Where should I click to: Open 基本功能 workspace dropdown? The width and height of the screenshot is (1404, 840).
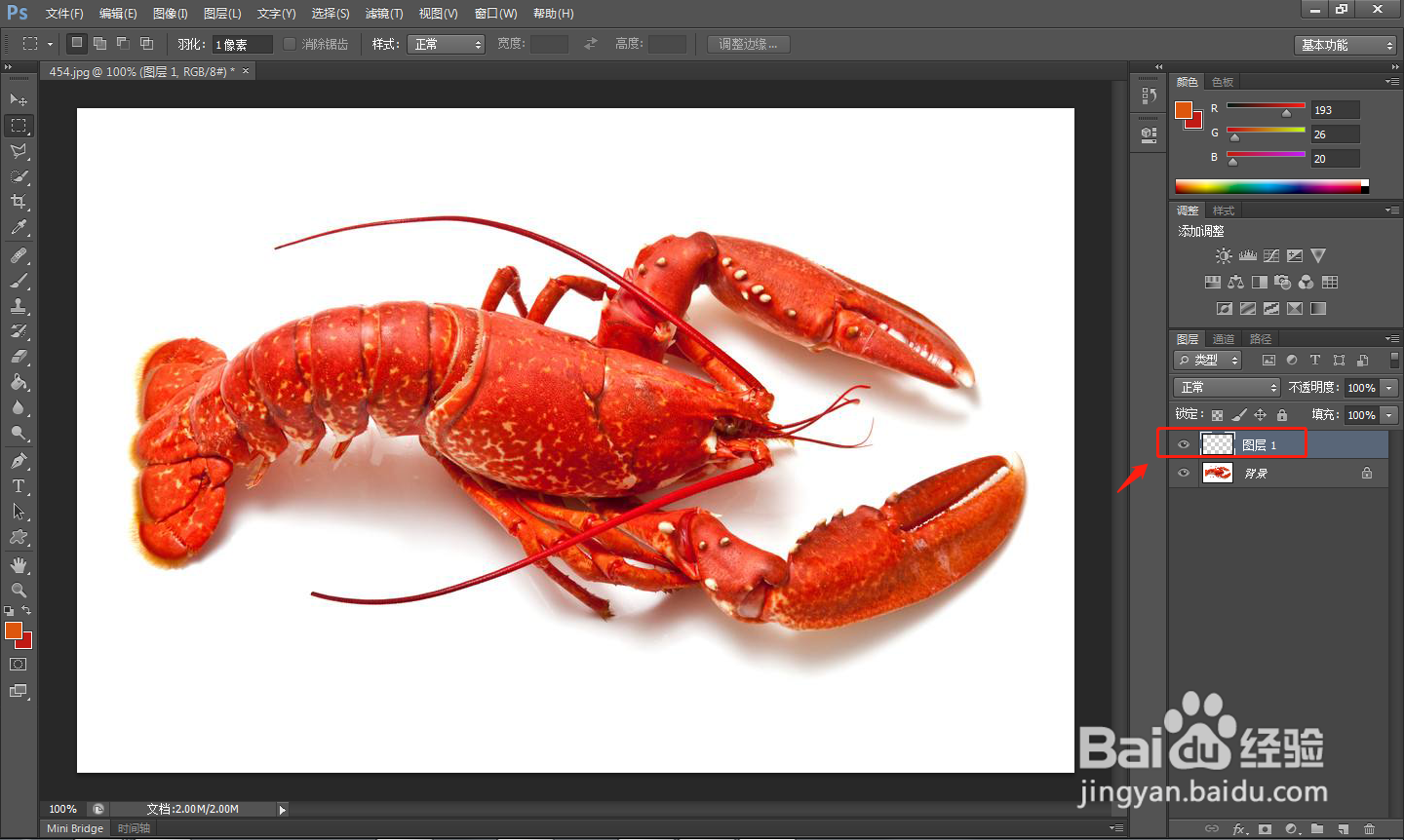pyautogui.click(x=1345, y=45)
